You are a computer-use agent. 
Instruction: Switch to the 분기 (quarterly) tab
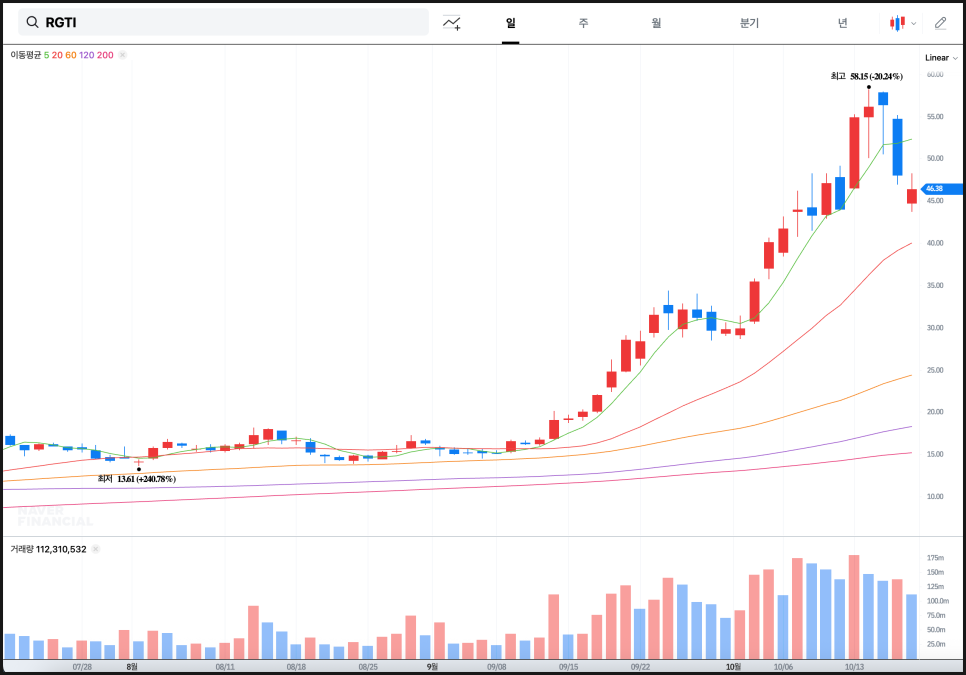pyautogui.click(x=749, y=22)
